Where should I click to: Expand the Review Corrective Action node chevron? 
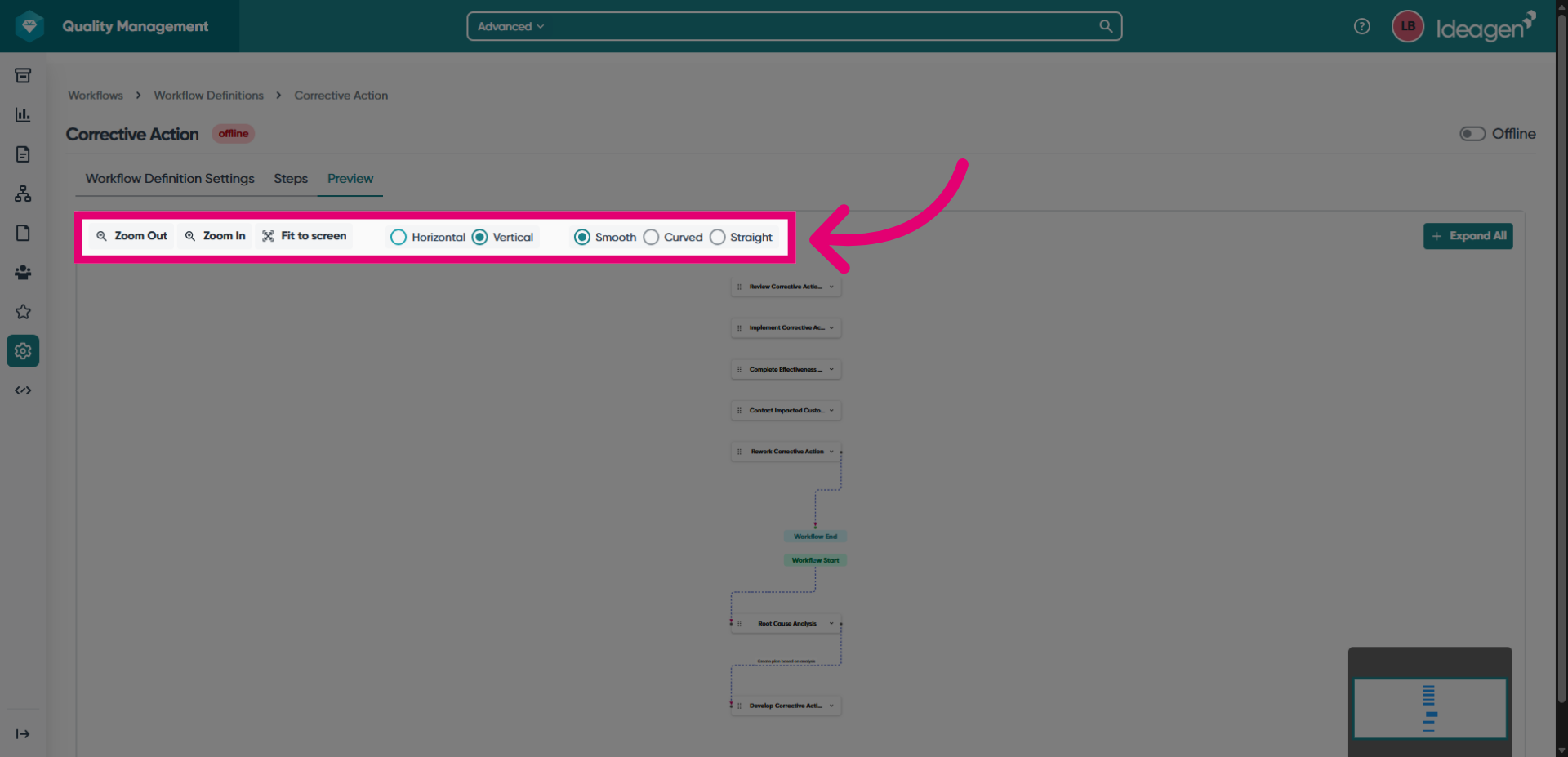tap(831, 287)
